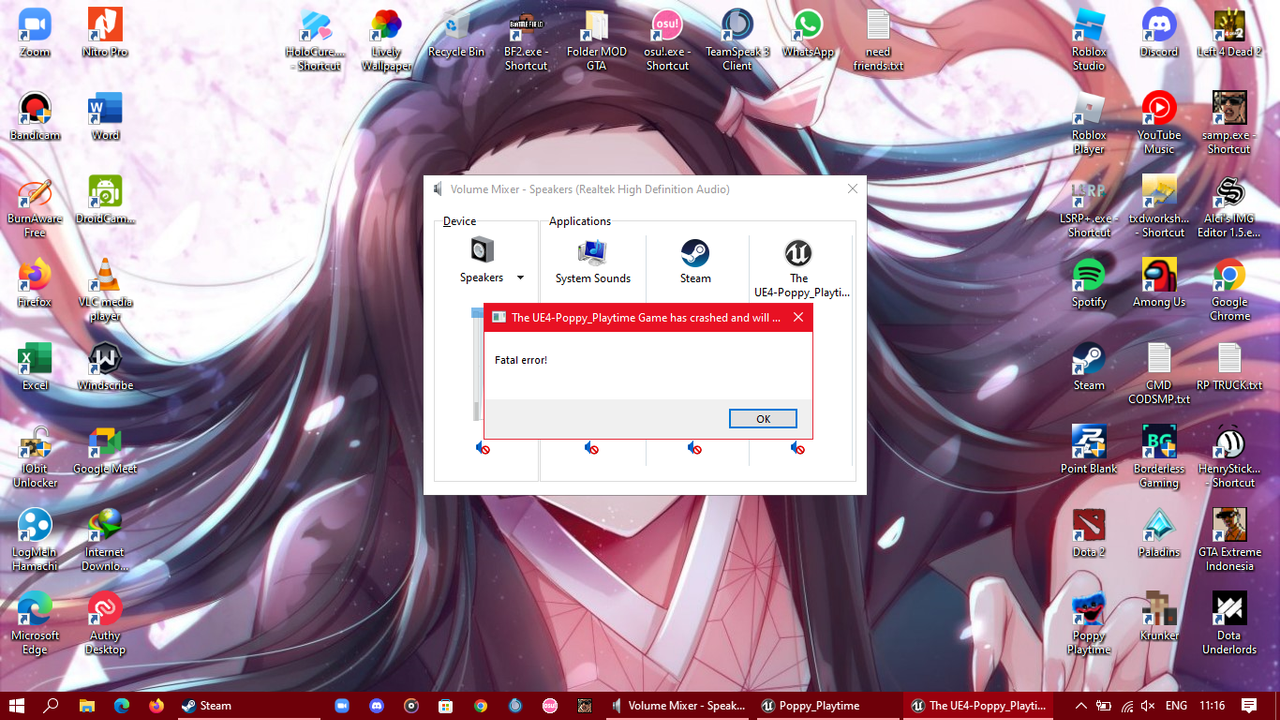Screen dimensions: 1280x720
Task: Open the ENG language switcher
Action: coord(1177,706)
